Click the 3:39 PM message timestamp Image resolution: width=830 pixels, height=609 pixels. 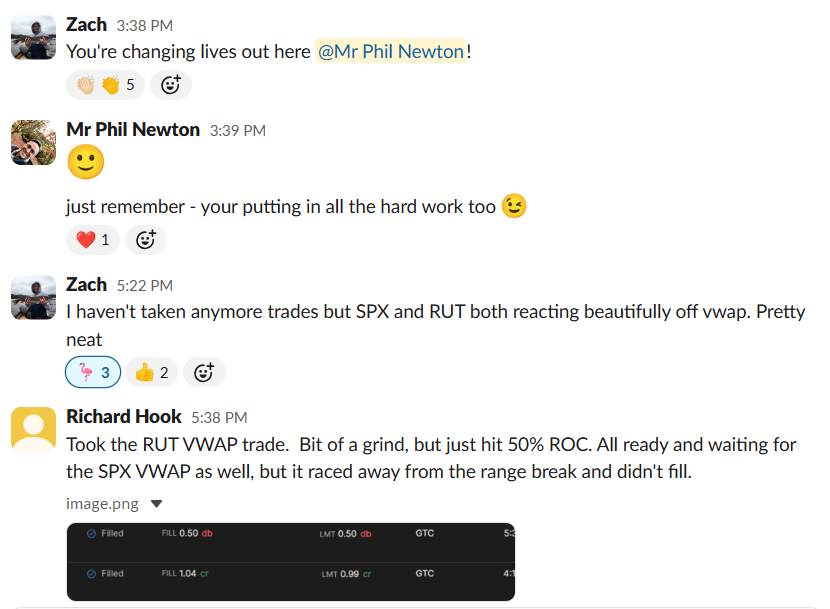point(237,131)
